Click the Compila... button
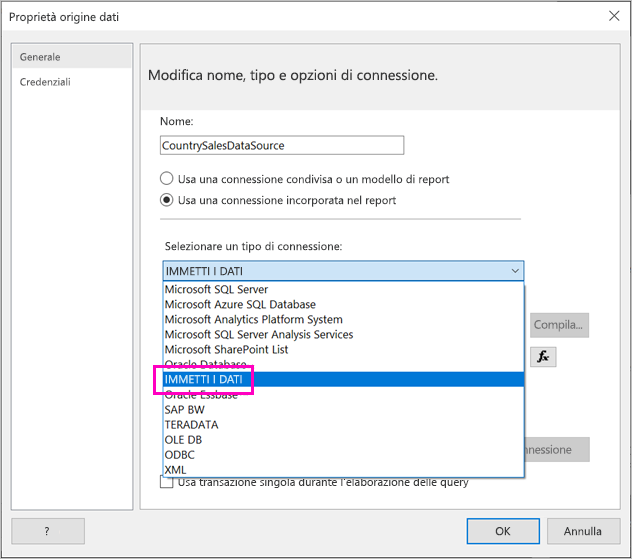 tap(559, 325)
